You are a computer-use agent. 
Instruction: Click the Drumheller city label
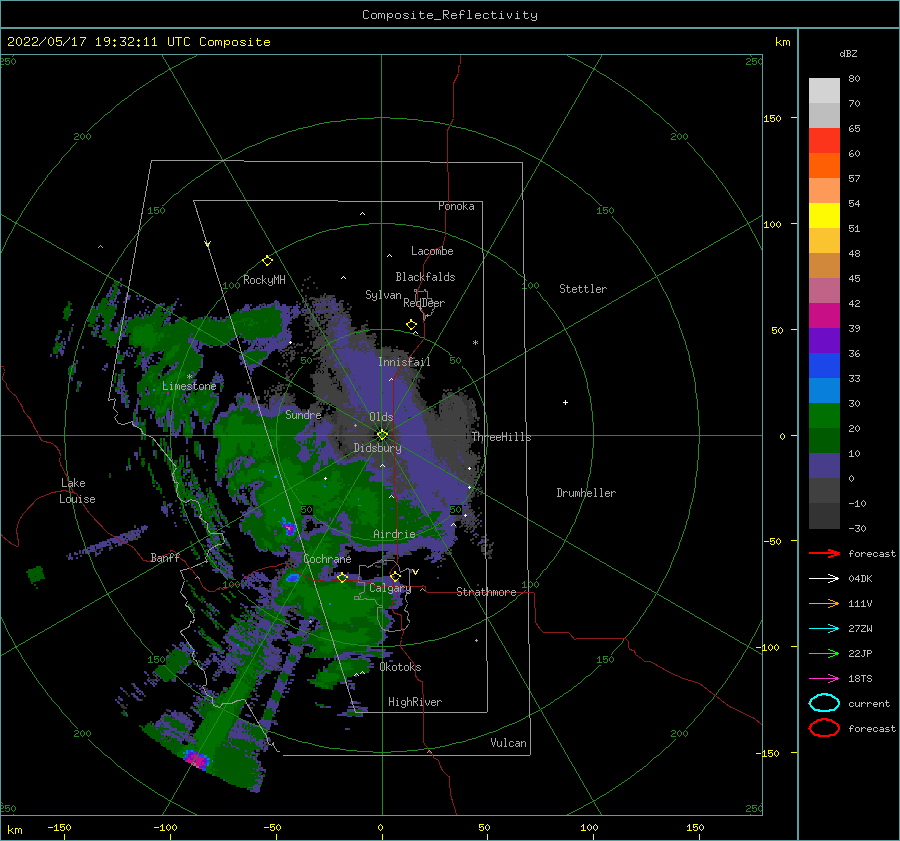(x=586, y=493)
